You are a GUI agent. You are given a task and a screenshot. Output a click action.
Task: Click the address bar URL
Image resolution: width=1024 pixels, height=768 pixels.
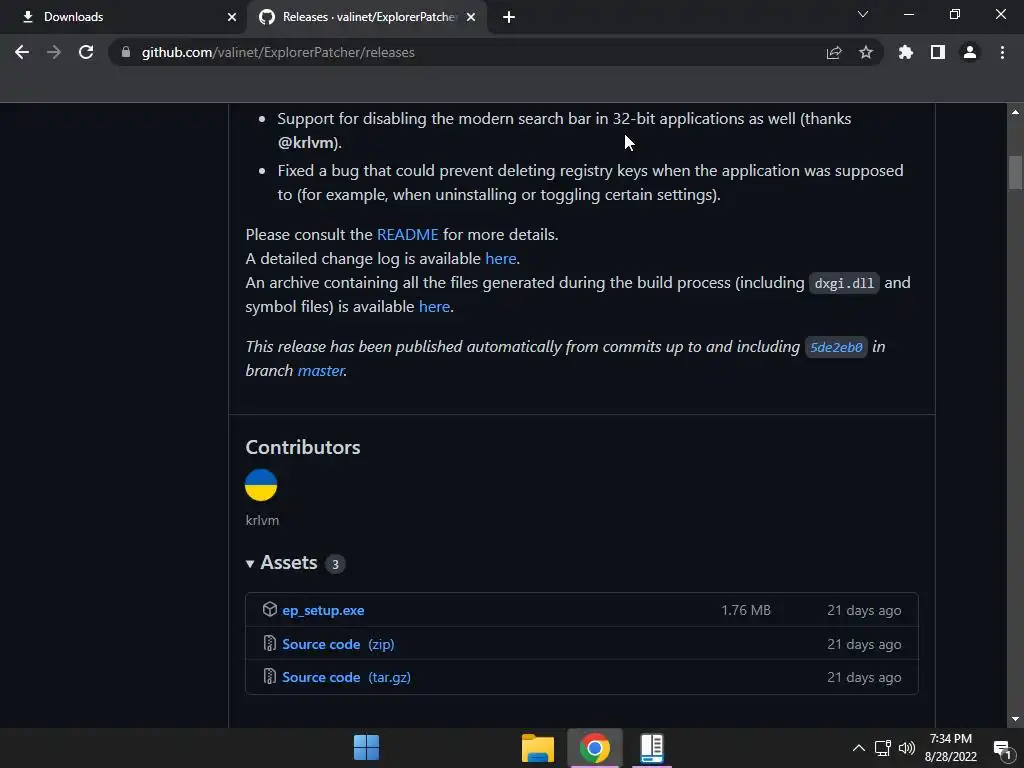(x=278, y=52)
